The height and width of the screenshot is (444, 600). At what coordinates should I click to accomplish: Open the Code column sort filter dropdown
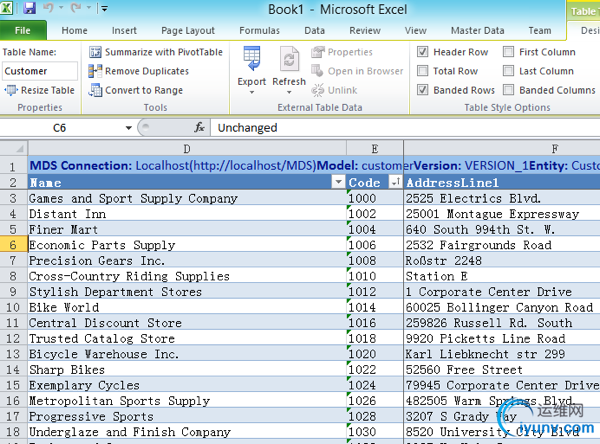(x=395, y=182)
